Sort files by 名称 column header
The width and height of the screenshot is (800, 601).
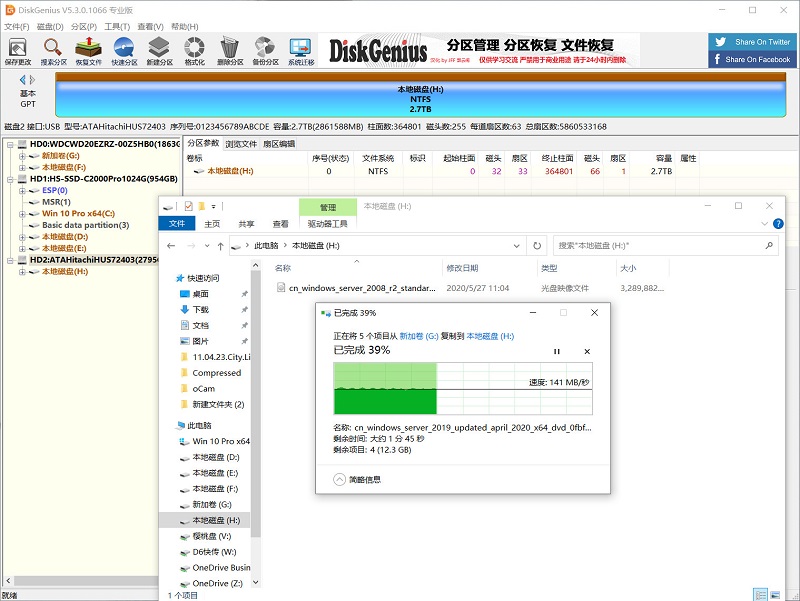(283, 268)
